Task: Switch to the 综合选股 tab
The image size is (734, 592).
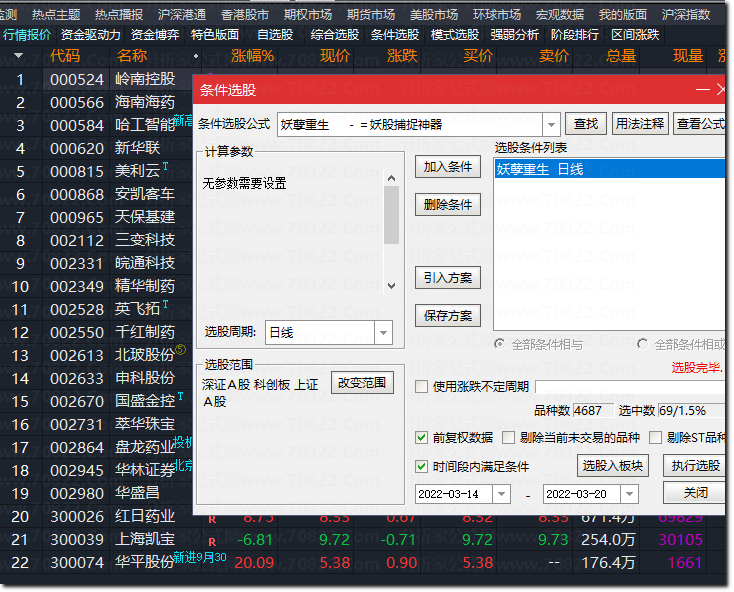Action: [335, 35]
